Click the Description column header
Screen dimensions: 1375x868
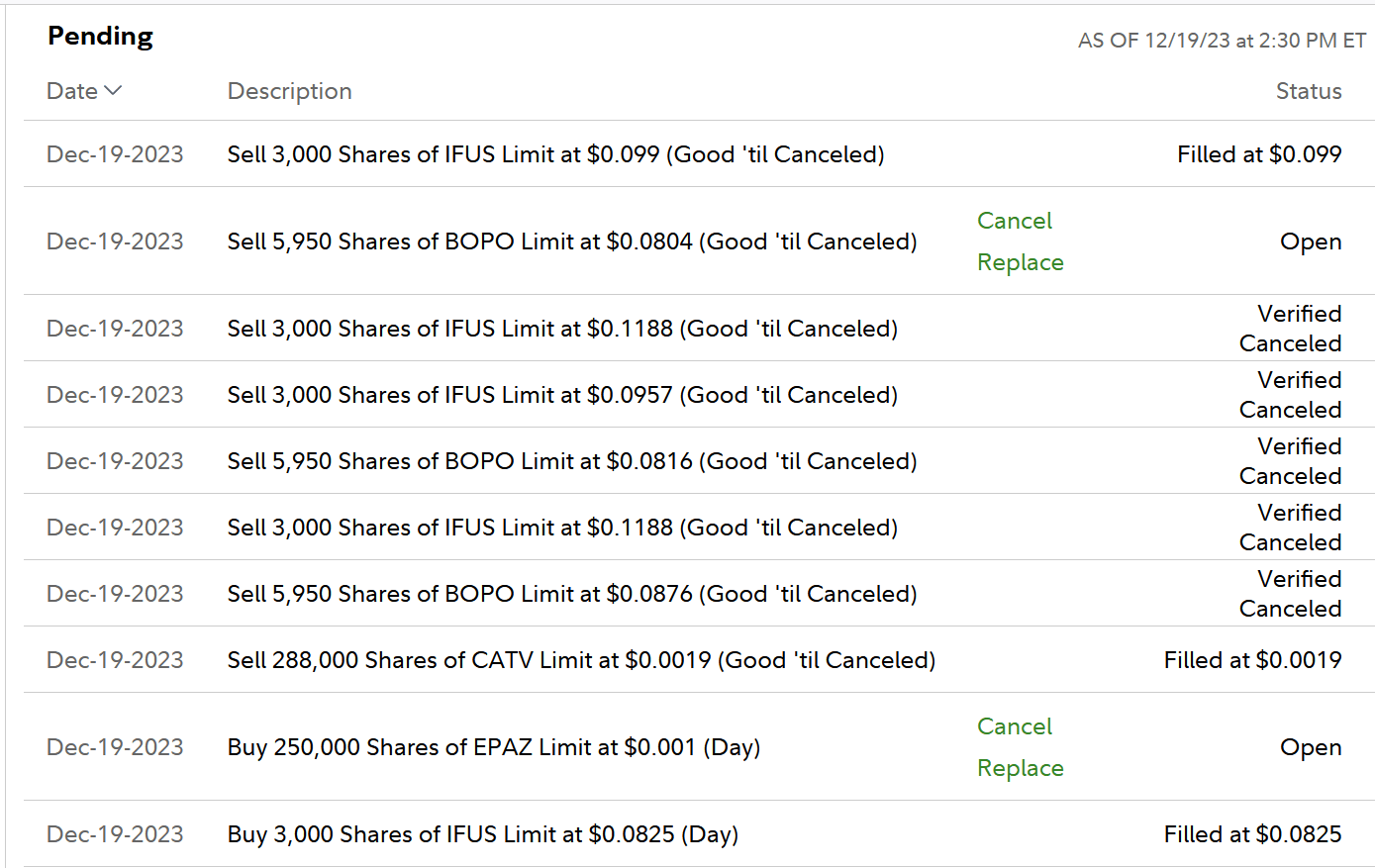click(289, 91)
